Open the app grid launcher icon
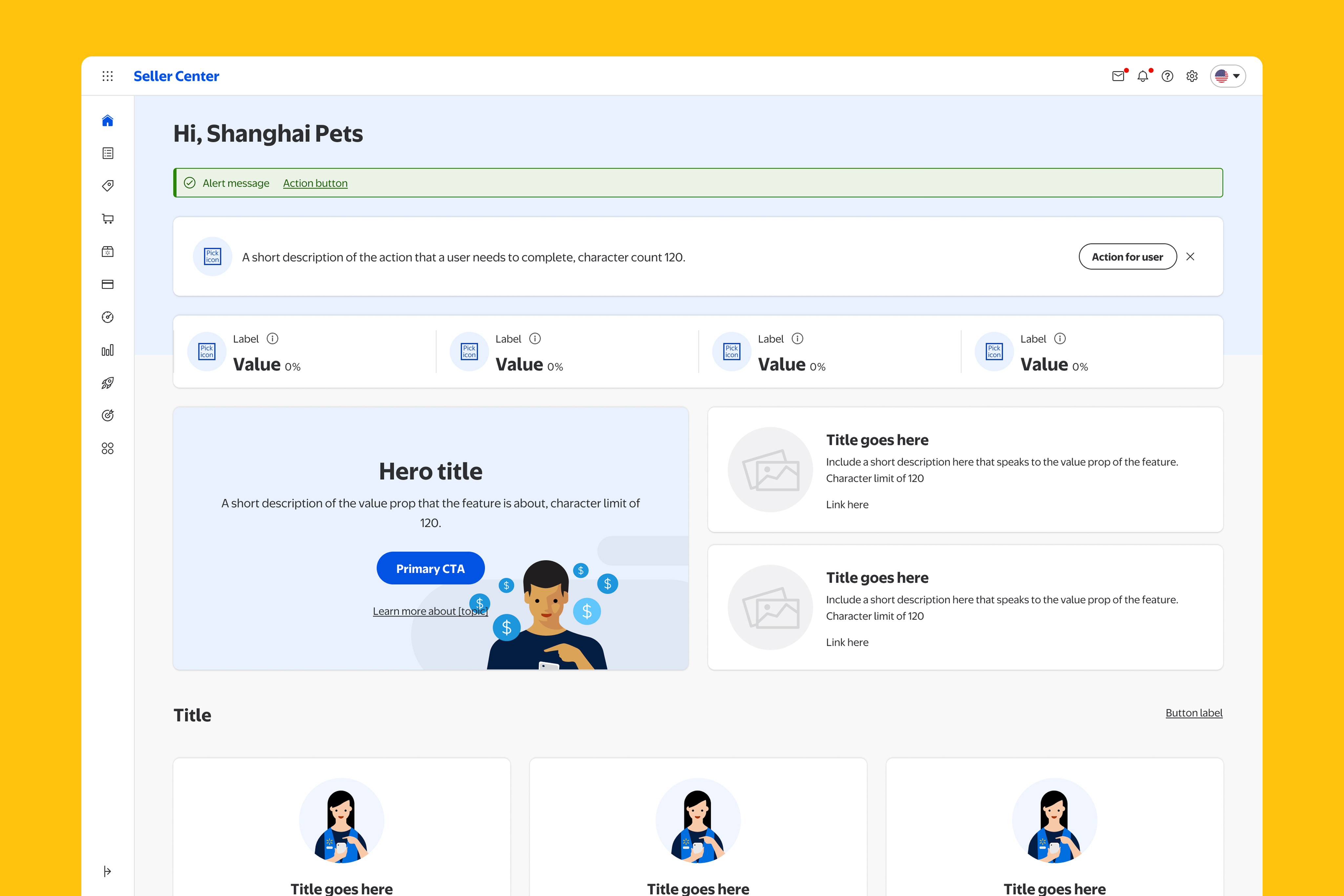 pyautogui.click(x=108, y=76)
